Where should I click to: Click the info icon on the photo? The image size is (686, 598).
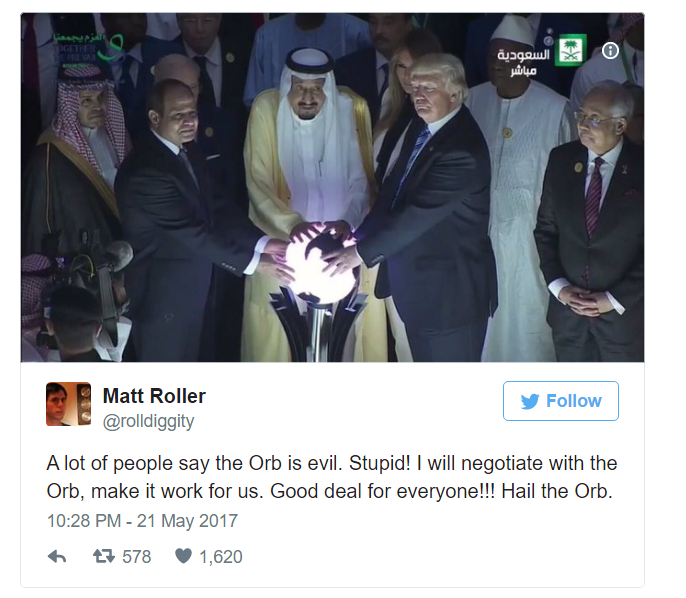[610, 51]
